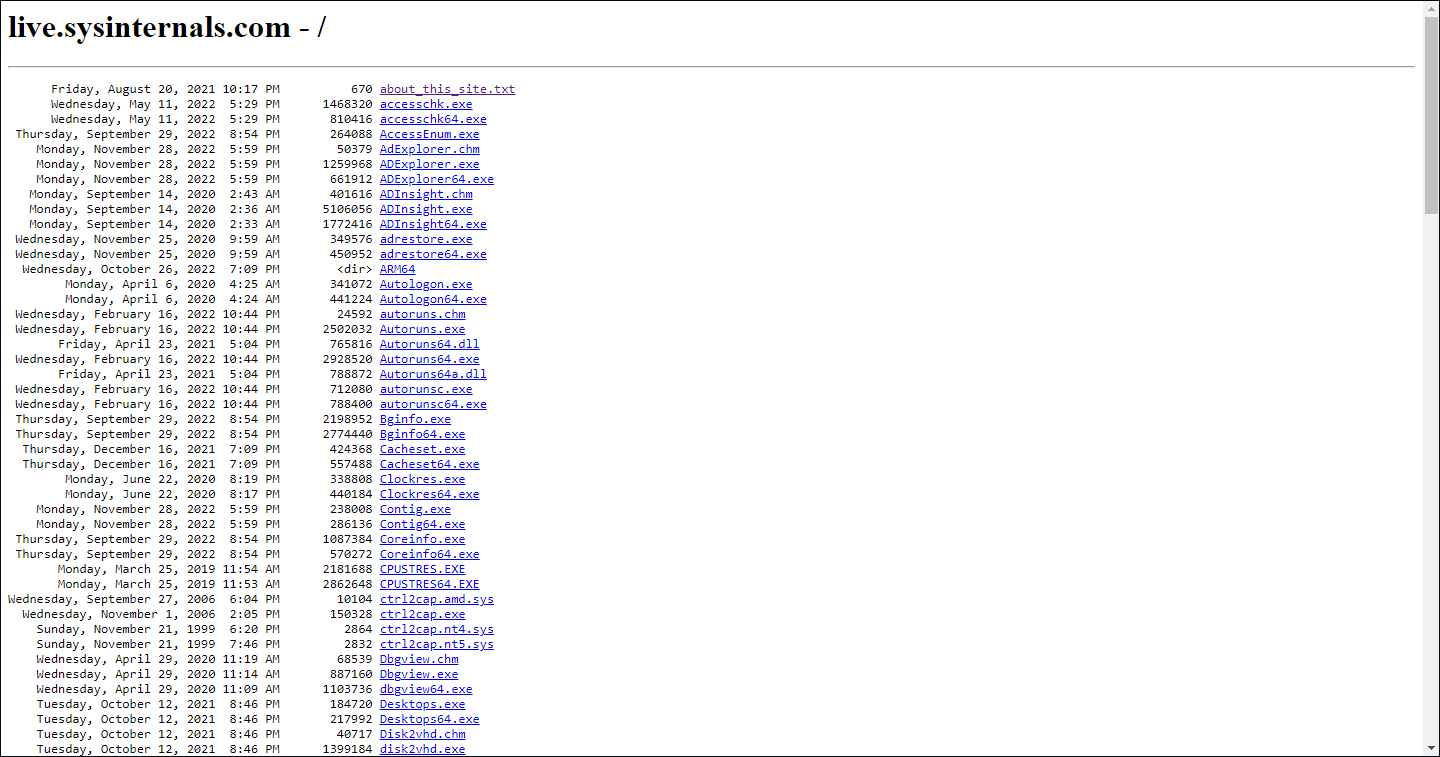Download Coreinfo.exe
Image resolution: width=1440 pixels, height=757 pixels.
(421, 538)
